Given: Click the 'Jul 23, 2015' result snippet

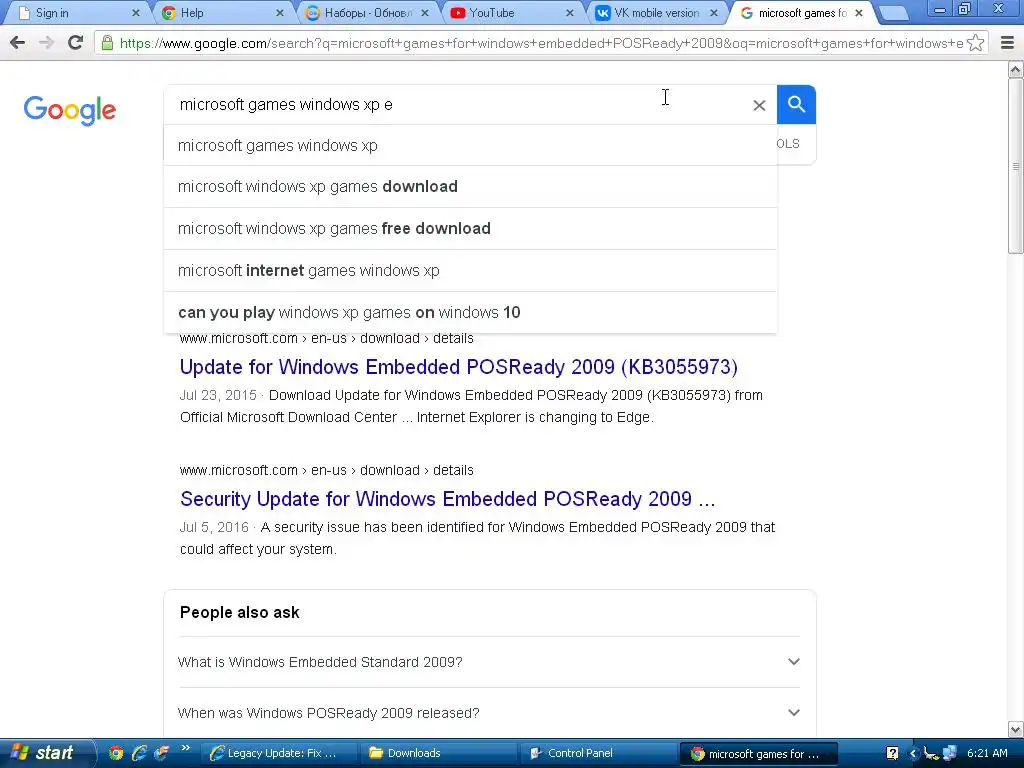Looking at the screenshot, I should pyautogui.click(x=471, y=406).
